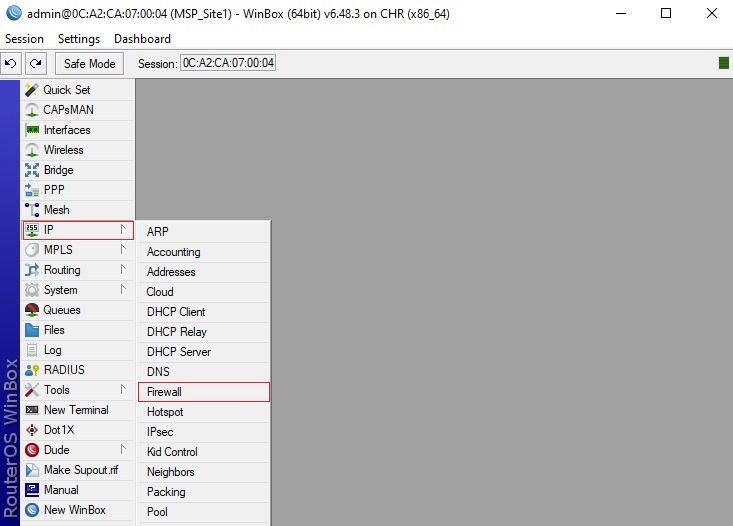Open the Settings menu
The height and width of the screenshot is (526, 733).
[79, 39]
